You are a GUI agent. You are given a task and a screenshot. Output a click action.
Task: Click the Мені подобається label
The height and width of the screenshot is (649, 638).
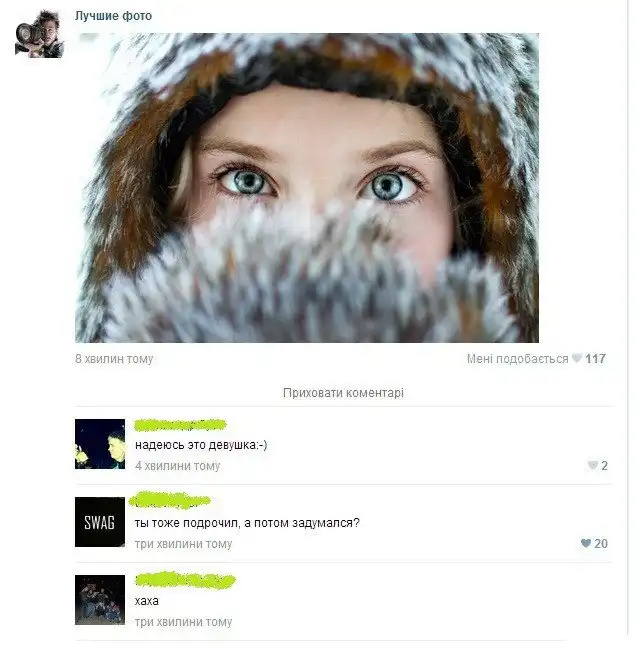[518, 359]
